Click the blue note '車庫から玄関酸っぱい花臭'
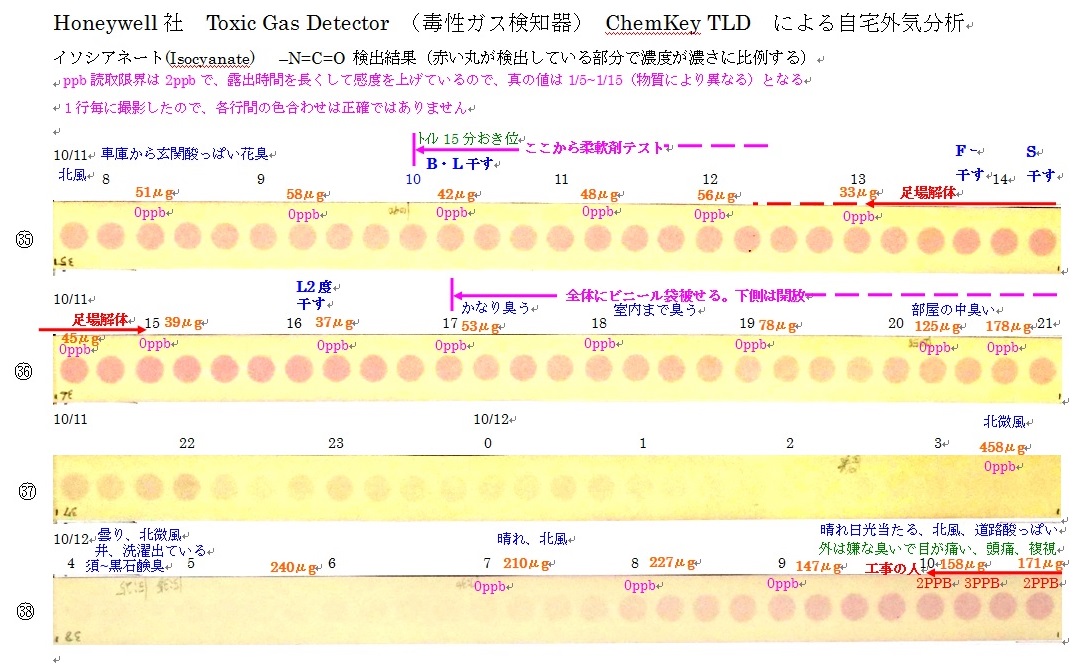 pos(184,153)
